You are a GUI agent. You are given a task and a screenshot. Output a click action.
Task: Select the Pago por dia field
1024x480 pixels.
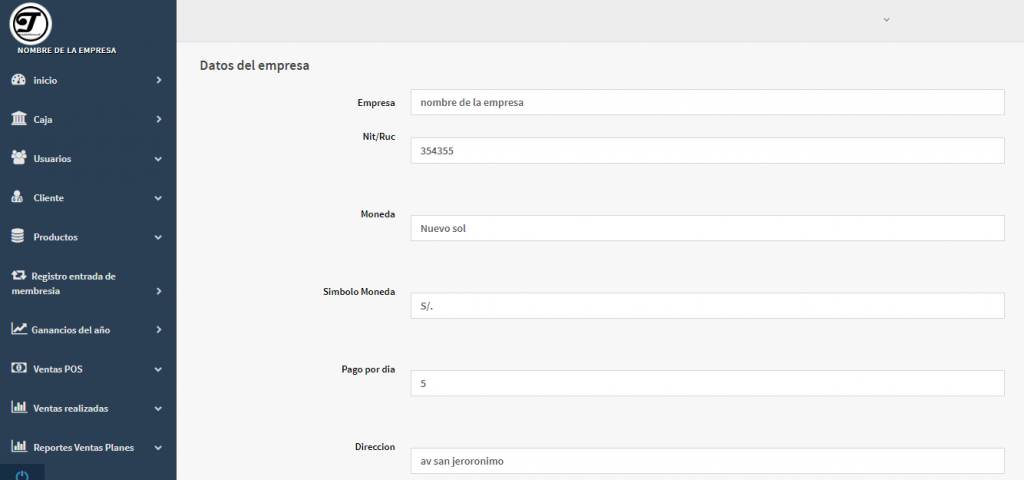point(706,383)
